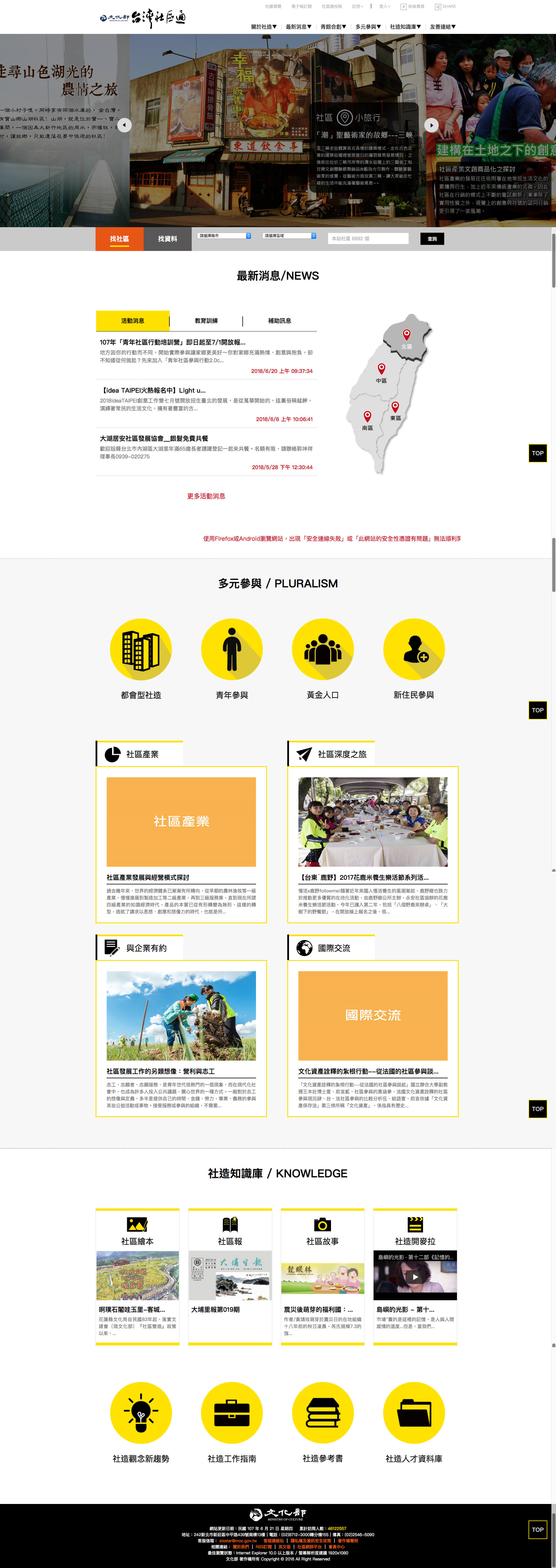
Task: Click the 與企業有約 document pen icon
Action: point(113,948)
